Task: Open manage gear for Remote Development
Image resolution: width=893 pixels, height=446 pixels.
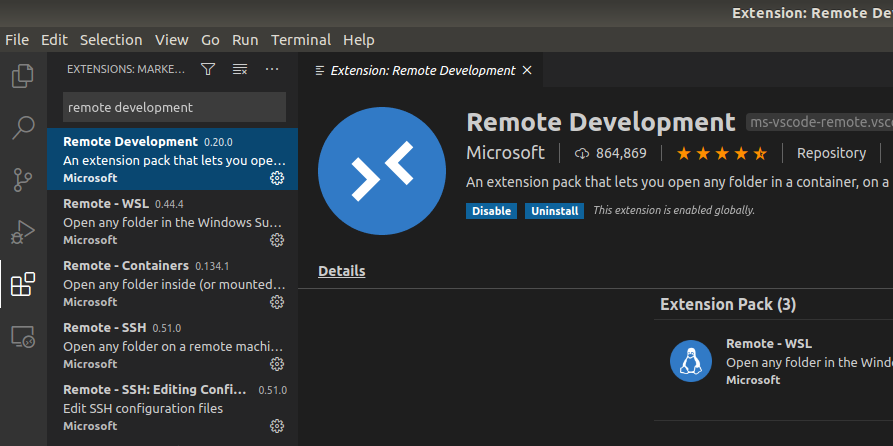Action: click(x=277, y=178)
